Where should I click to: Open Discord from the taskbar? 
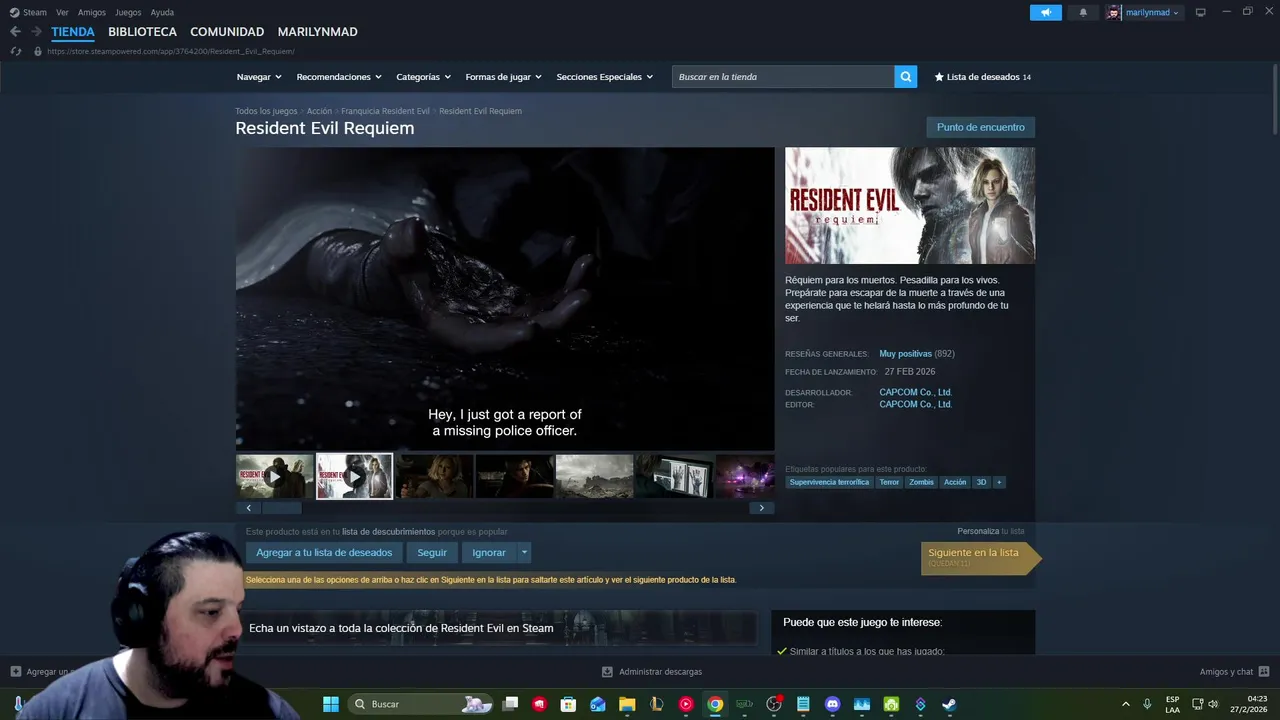832,704
